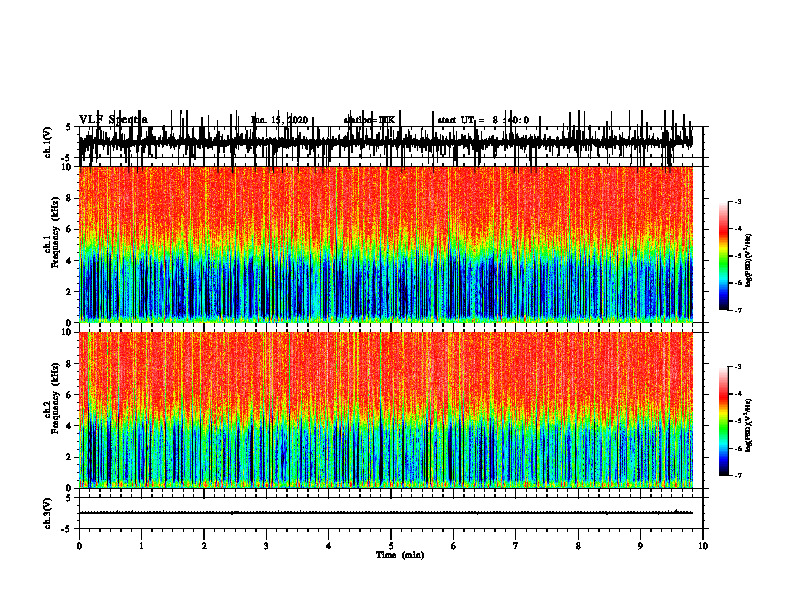Click the ch.2 frequency tick label 10
Viewport: 792px width, 612px height.
(x=67, y=332)
